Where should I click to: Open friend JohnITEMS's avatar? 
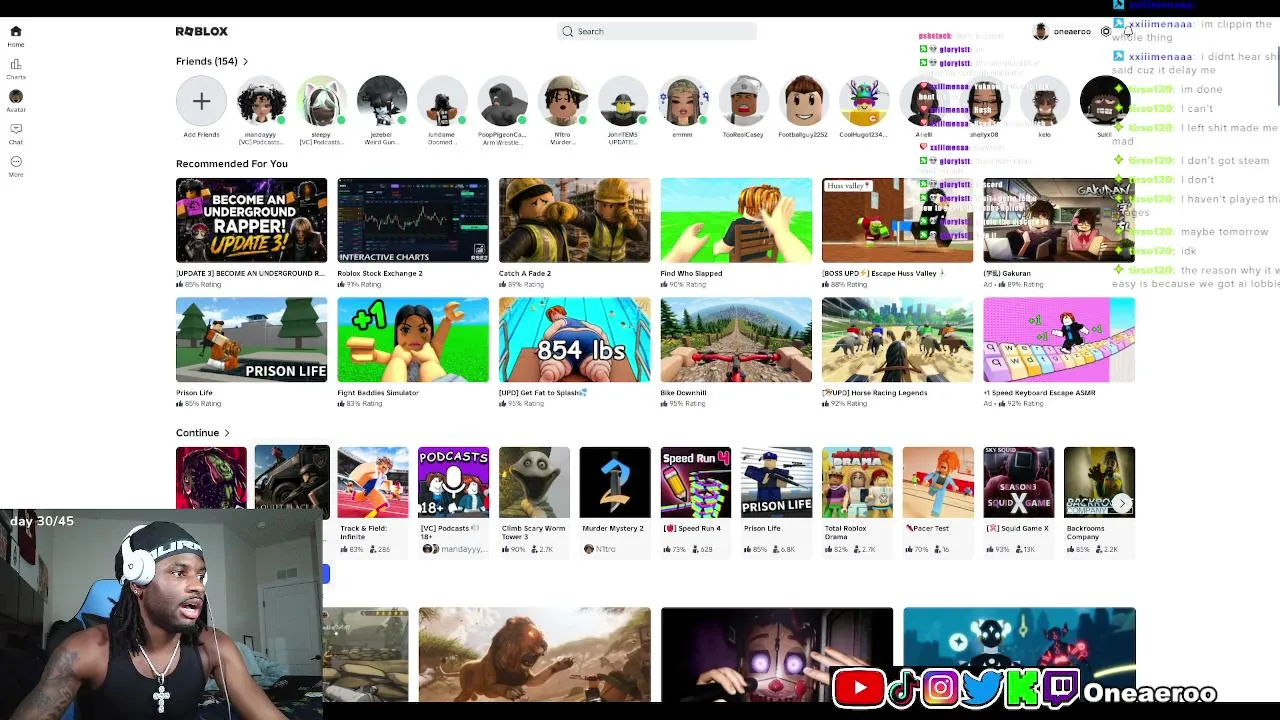coord(622,101)
